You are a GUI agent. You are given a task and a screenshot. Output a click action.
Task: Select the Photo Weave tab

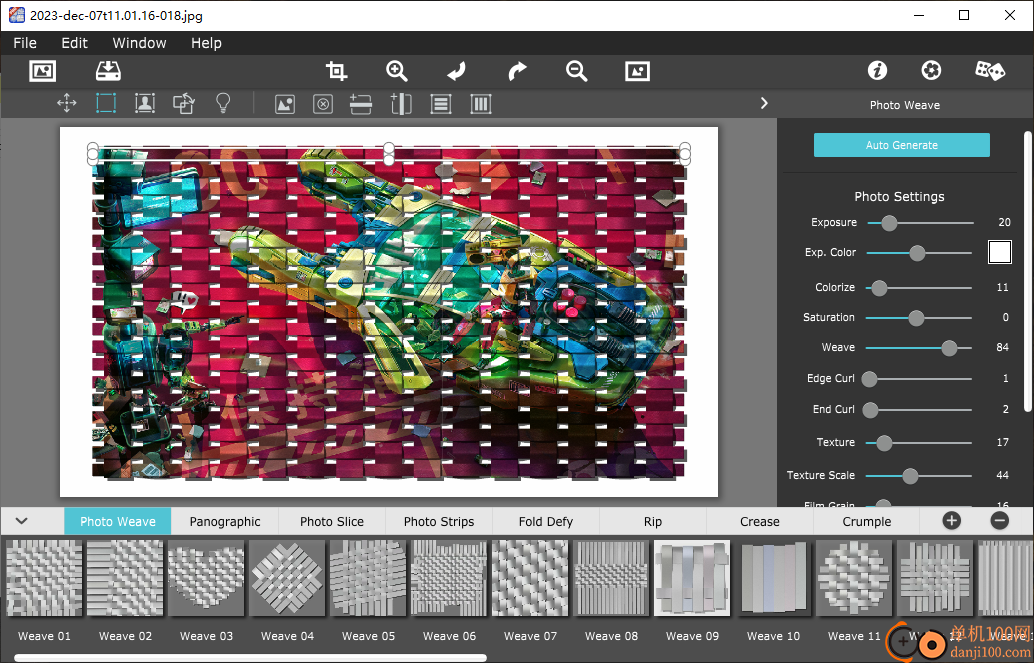pyautogui.click(x=118, y=521)
